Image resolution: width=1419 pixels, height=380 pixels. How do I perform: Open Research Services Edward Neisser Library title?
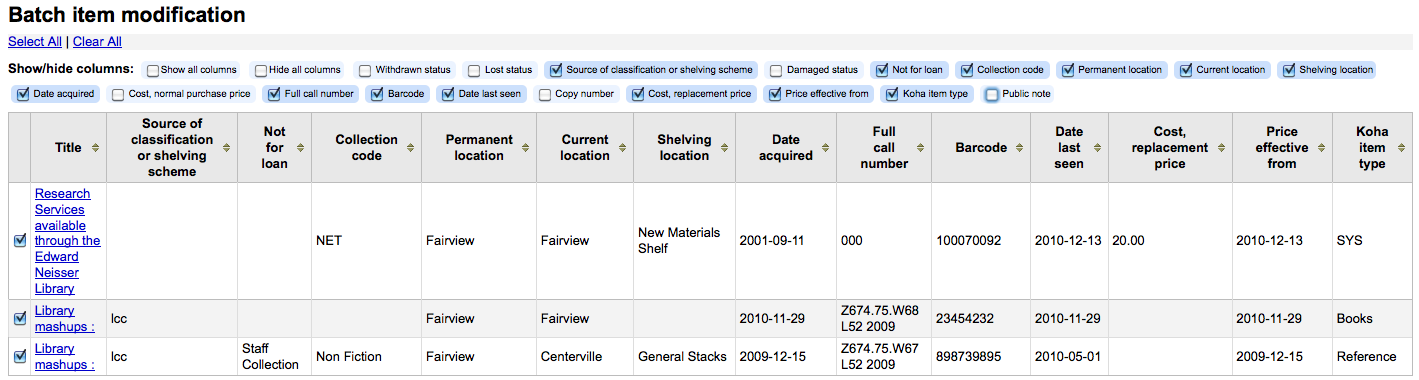(68, 241)
